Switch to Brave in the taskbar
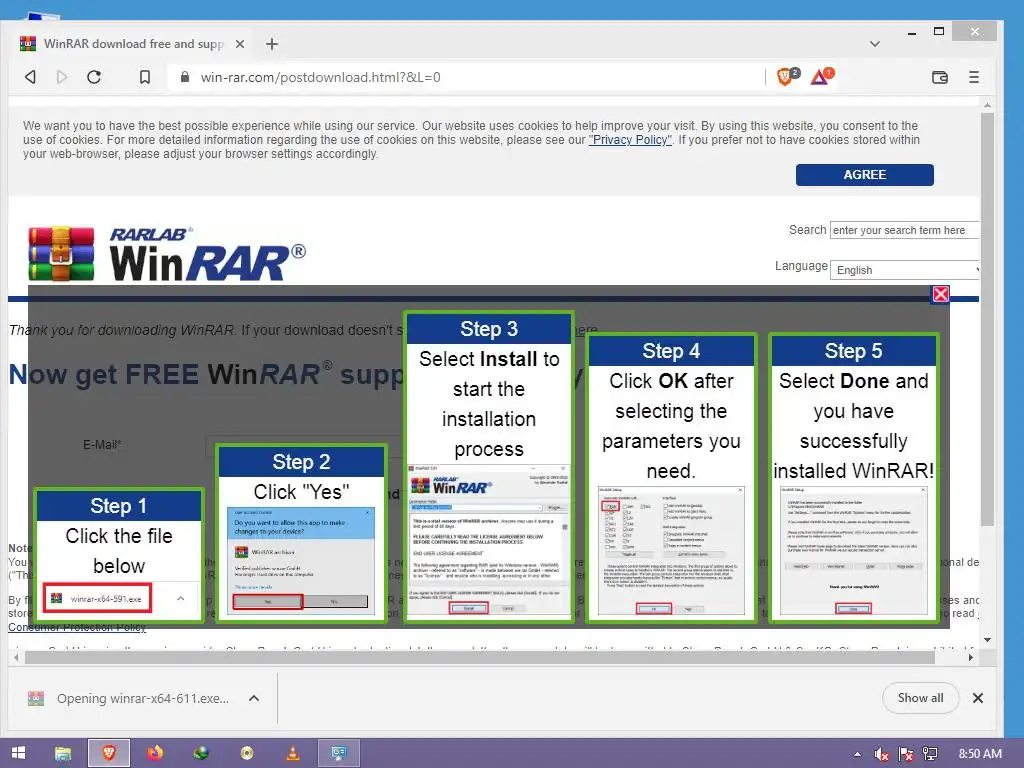 109,753
